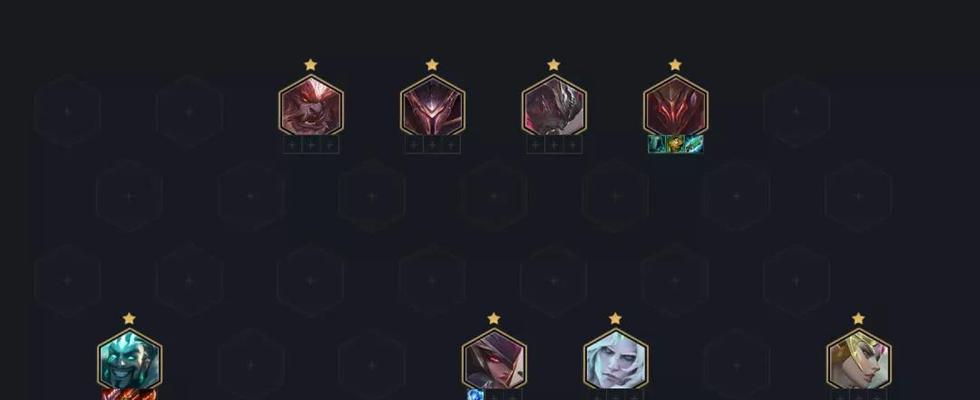Add item to silver-horned champion's last item slot
Viewport: 980px width, 400px height.
[572, 145]
